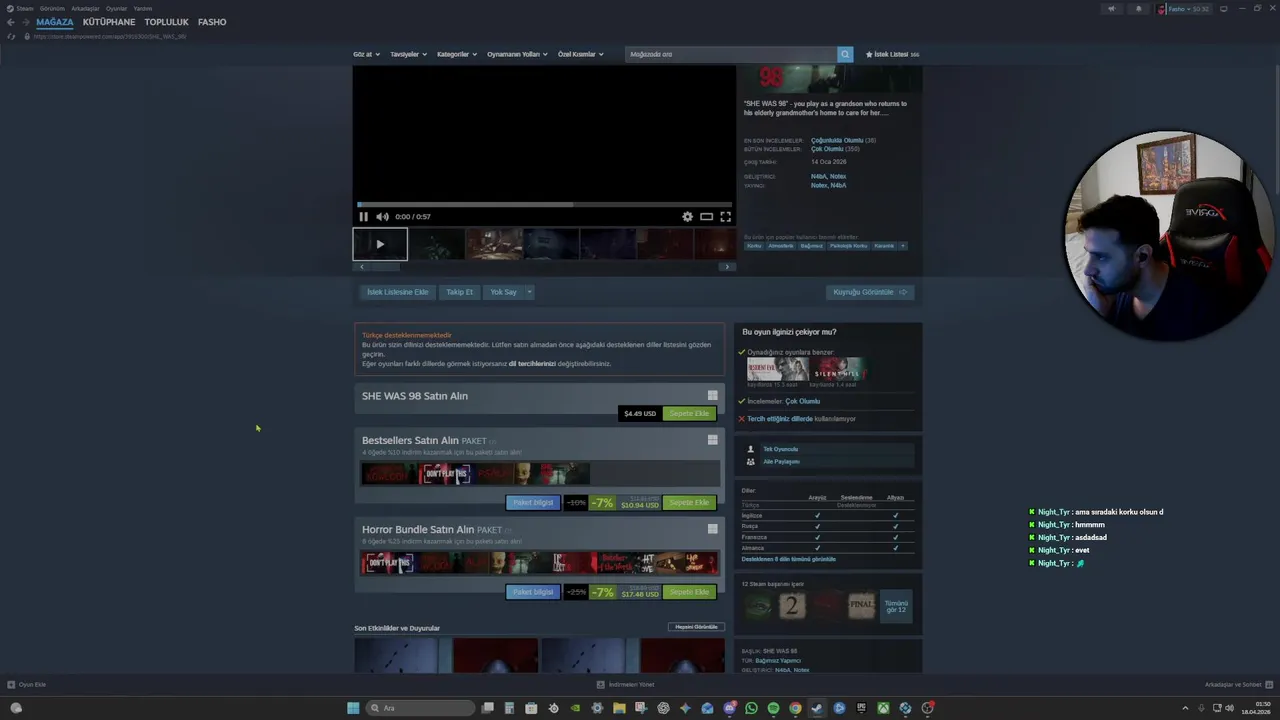The height and width of the screenshot is (720, 1280).
Task: Open the notifications bell icon
Action: 1138,9
